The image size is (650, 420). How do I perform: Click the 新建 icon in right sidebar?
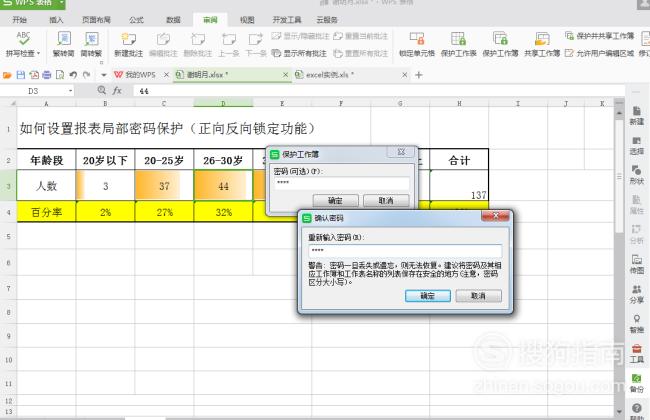[x=637, y=116]
